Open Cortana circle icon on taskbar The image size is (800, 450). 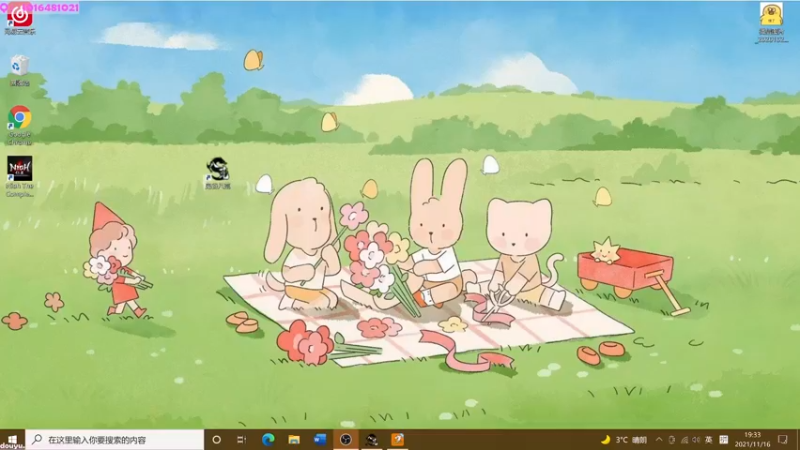[216, 439]
